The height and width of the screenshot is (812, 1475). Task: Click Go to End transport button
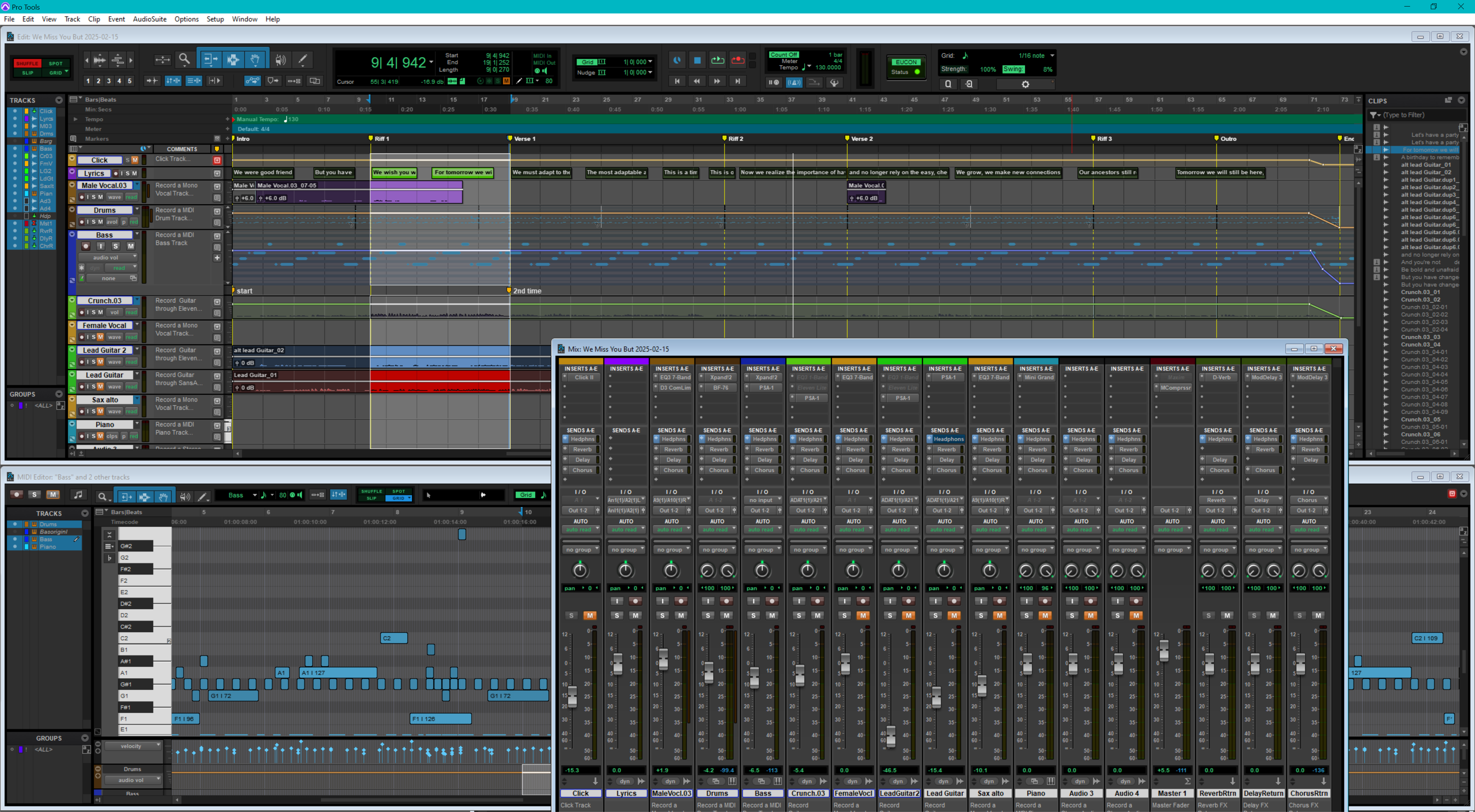click(737, 81)
